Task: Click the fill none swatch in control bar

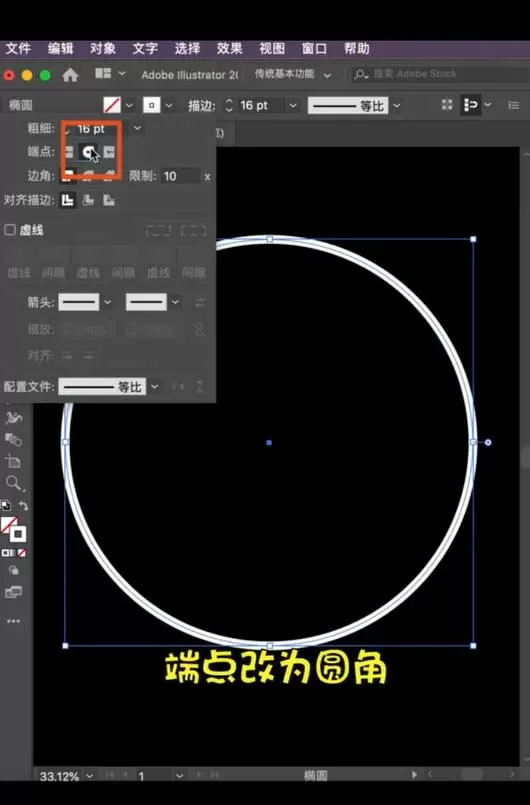Action: (x=112, y=105)
